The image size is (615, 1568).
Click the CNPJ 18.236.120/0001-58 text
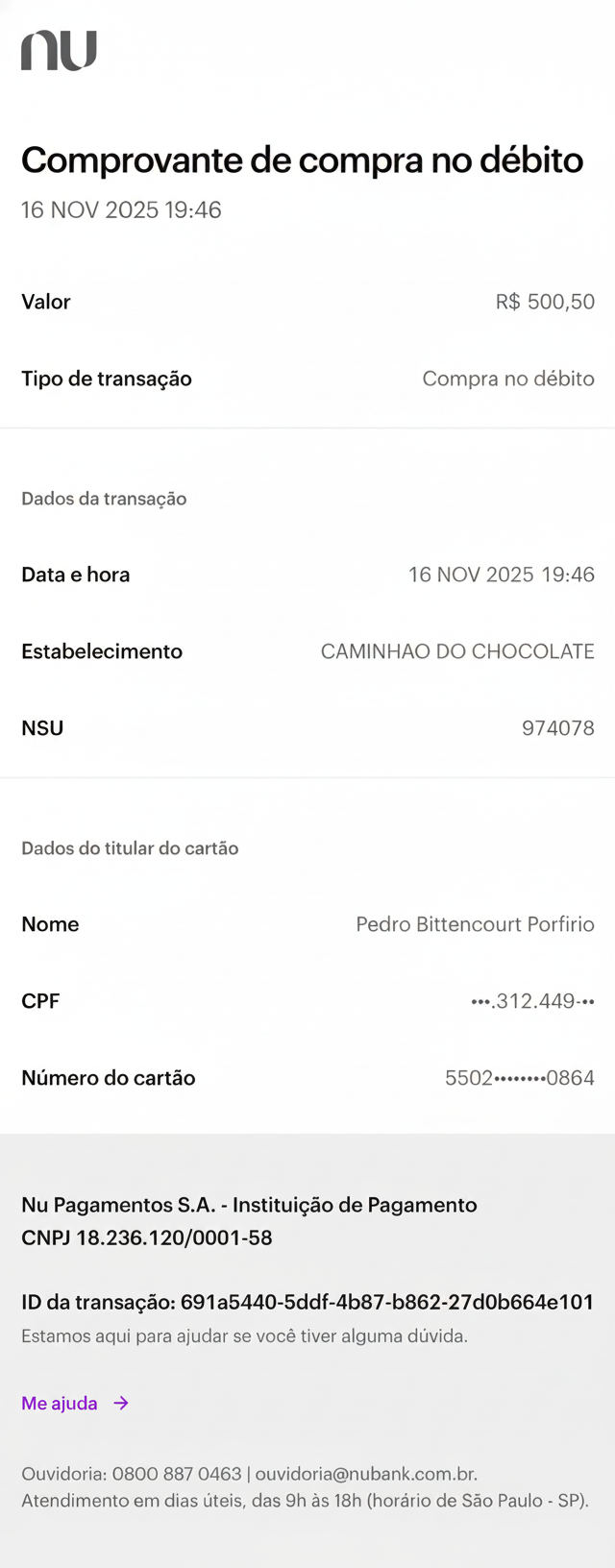(147, 1237)
